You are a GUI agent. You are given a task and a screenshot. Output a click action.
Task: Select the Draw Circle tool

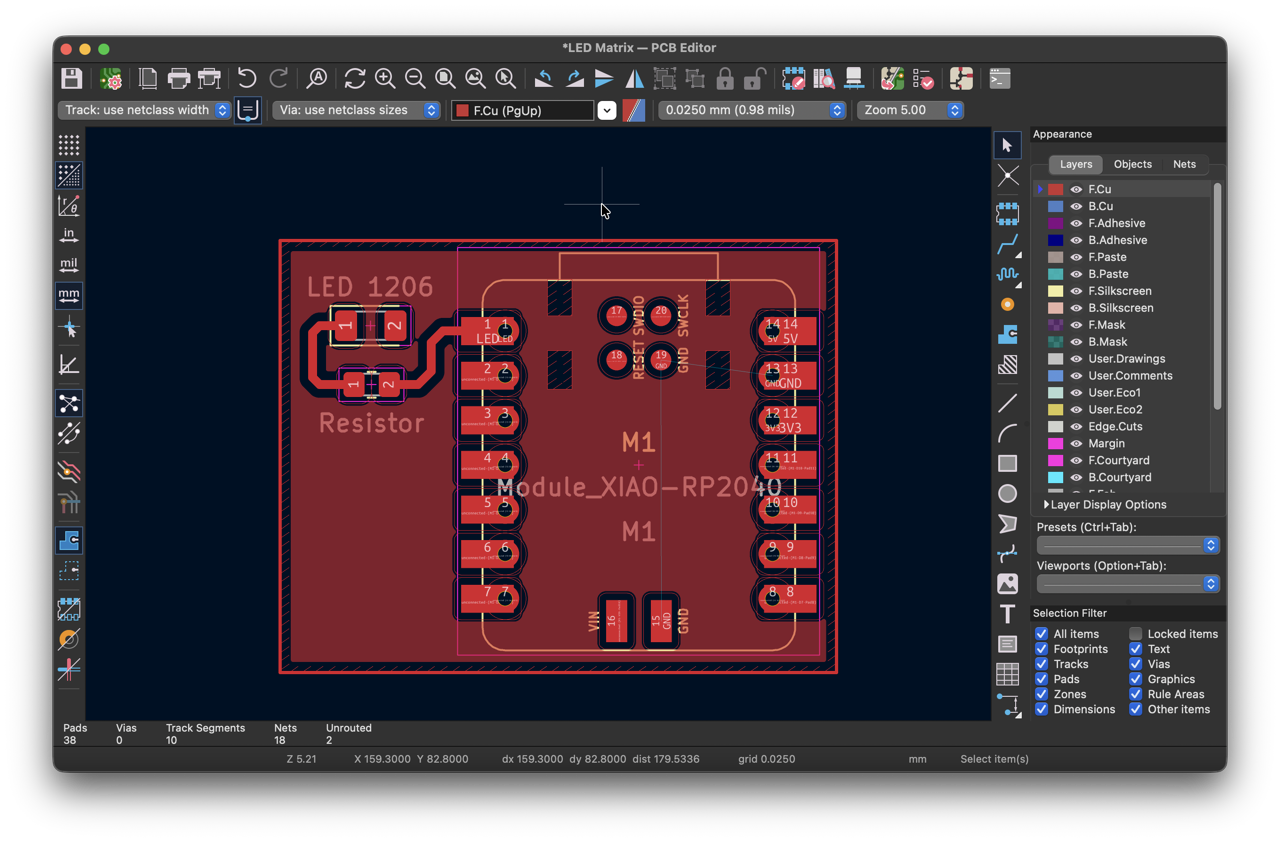1007,493
